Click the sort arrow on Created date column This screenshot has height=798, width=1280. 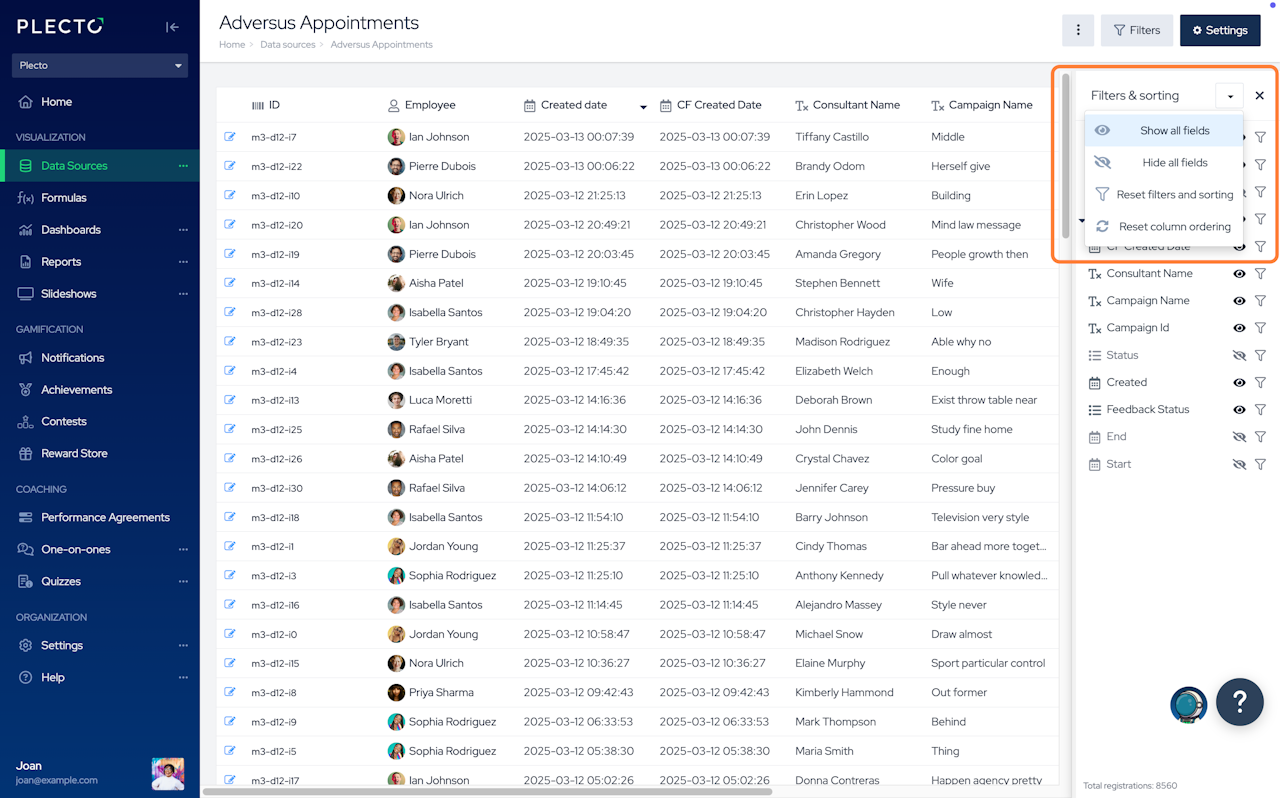643,106
